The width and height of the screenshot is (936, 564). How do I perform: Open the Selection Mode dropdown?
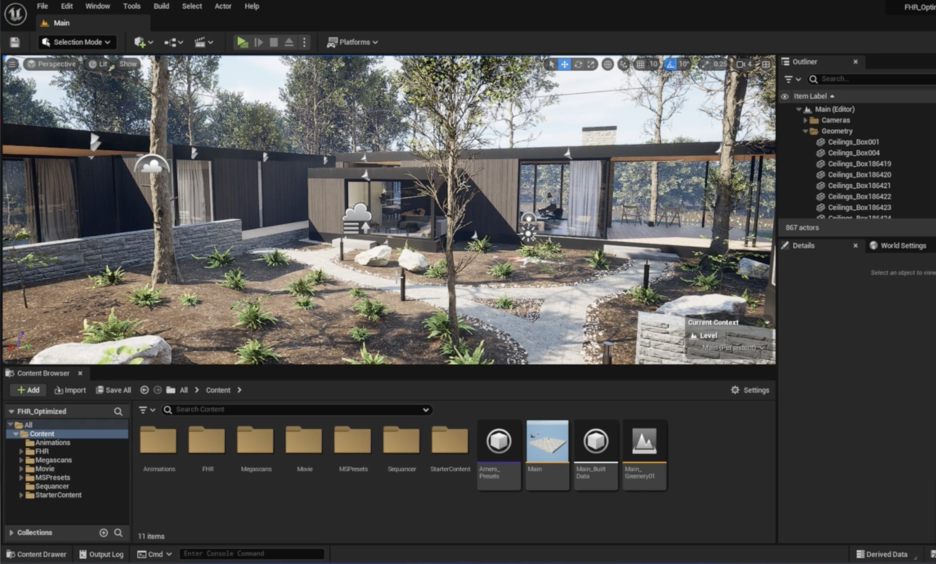click(77, 42)
